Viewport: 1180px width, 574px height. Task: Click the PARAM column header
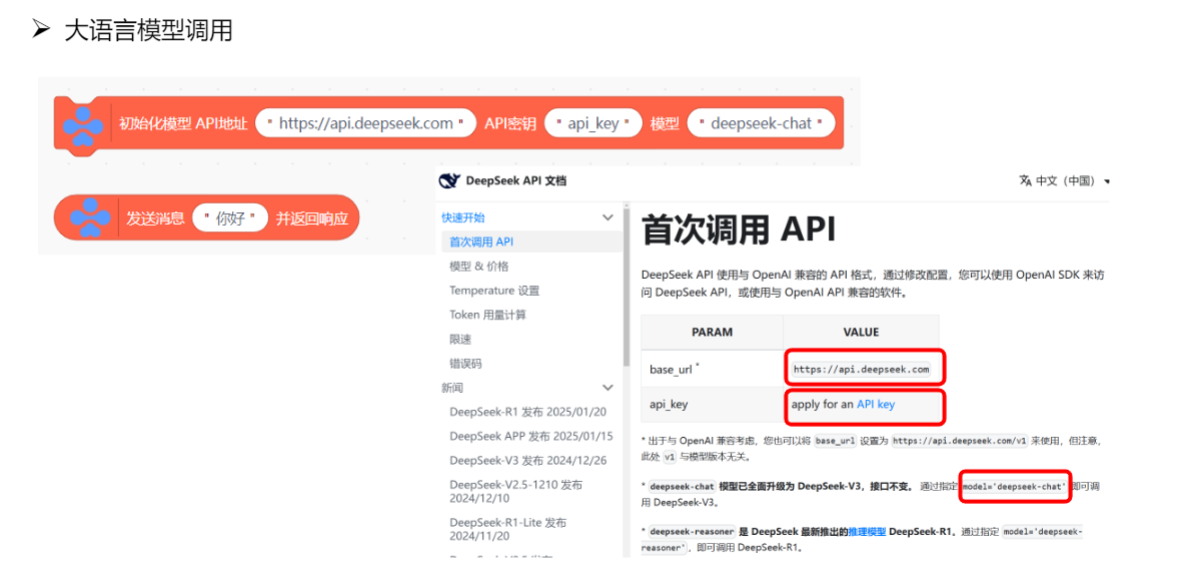click(x=712, y=332)
